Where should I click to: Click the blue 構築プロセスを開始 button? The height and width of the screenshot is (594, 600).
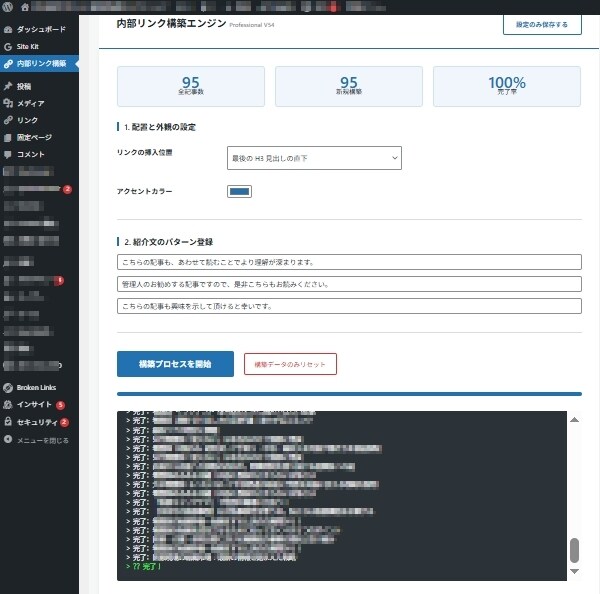175,364
